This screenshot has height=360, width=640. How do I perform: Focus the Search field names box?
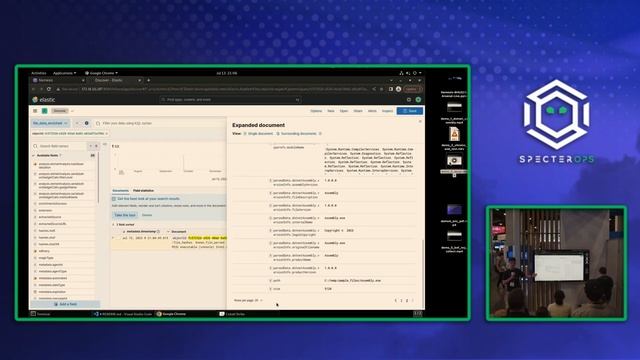click(x=60, y=146)
